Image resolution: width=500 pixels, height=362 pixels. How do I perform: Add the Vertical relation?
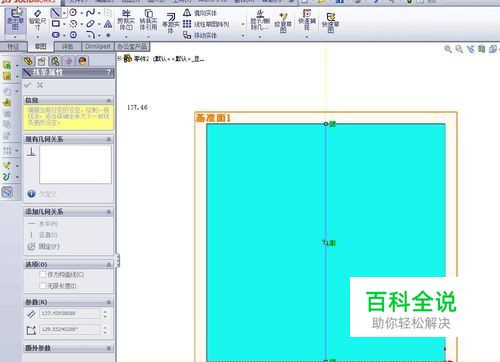tap(43, 235)
